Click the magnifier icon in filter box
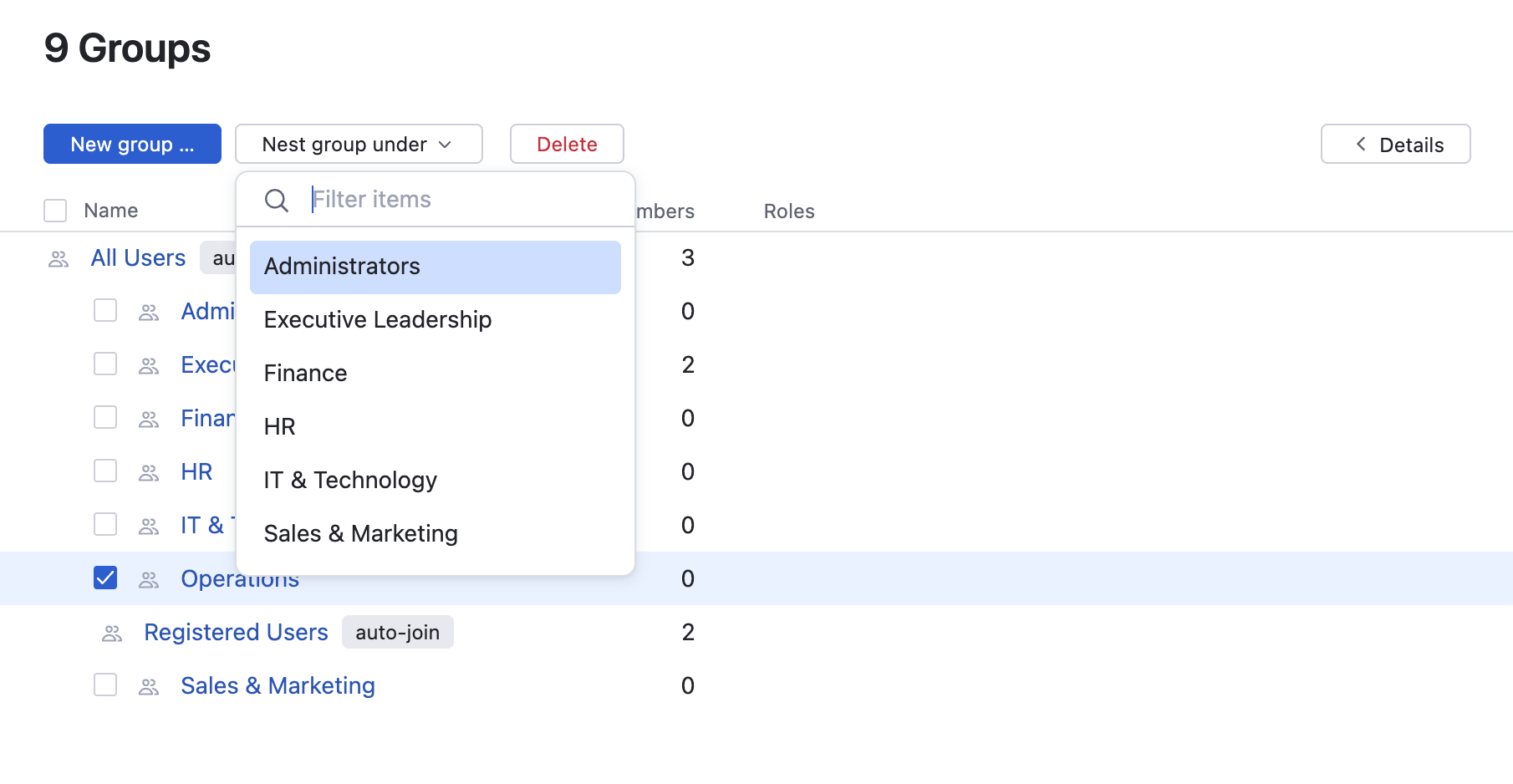This screenshot has width=1513, height=784. coord(277,201)
